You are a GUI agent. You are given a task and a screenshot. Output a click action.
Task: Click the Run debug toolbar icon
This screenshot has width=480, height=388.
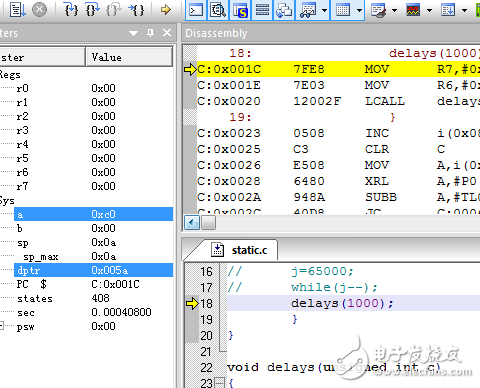[17, 10]
